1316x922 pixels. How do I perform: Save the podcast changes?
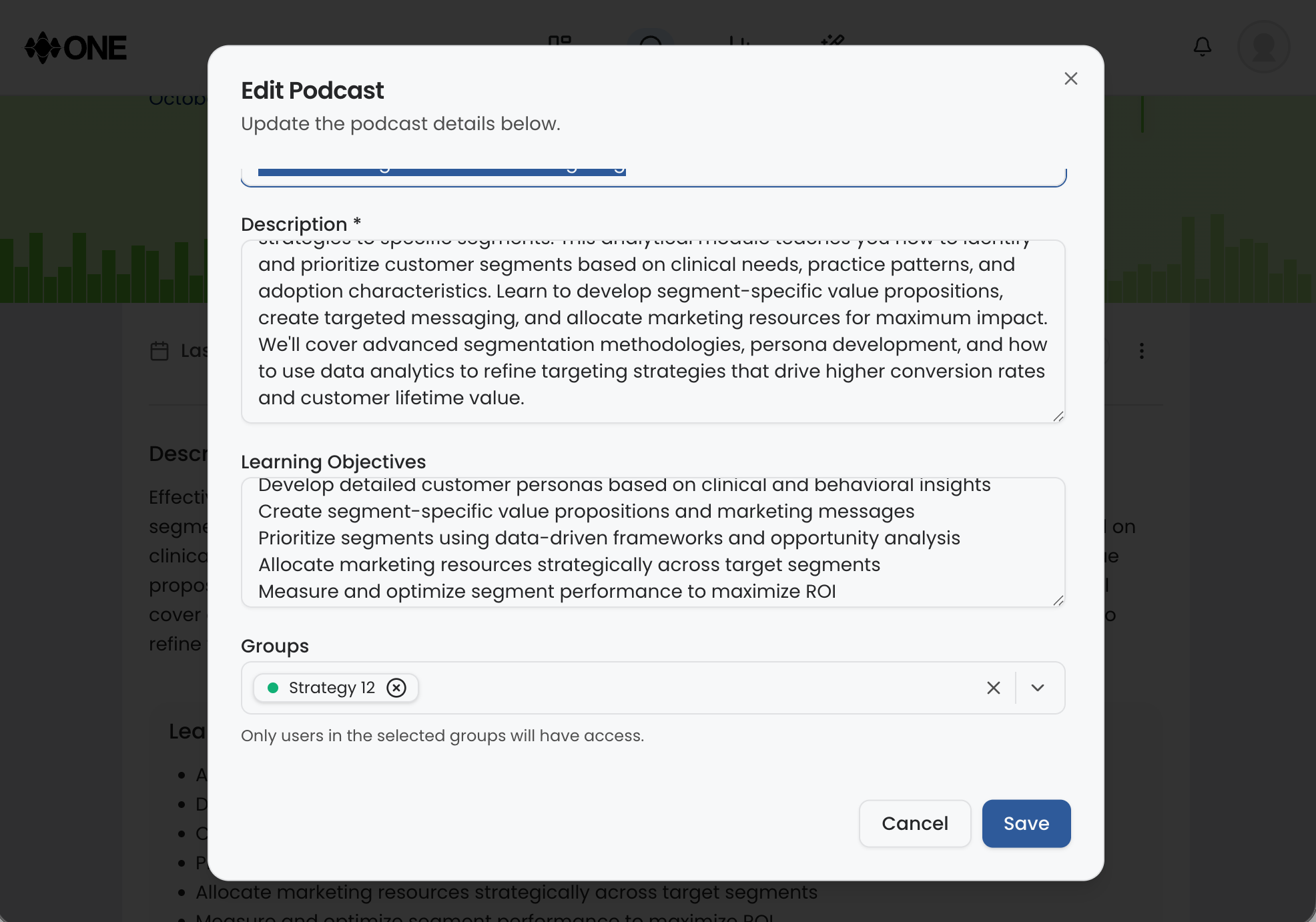pyautogui.click(x=1026, y=823)
